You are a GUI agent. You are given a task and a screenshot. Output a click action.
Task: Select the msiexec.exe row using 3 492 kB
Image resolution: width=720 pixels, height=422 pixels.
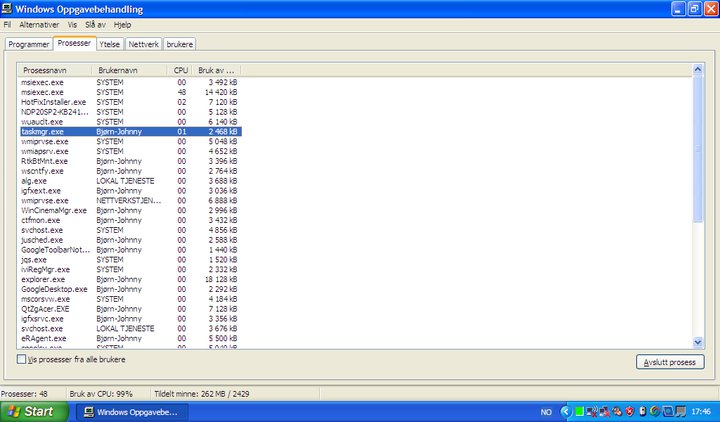(130, 83)
